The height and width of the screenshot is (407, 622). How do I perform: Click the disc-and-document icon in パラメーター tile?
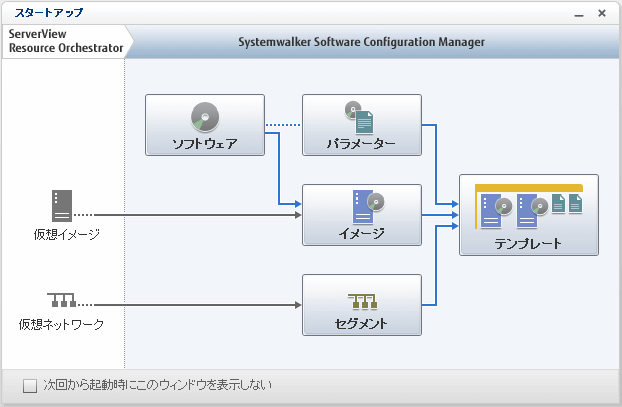359,117
